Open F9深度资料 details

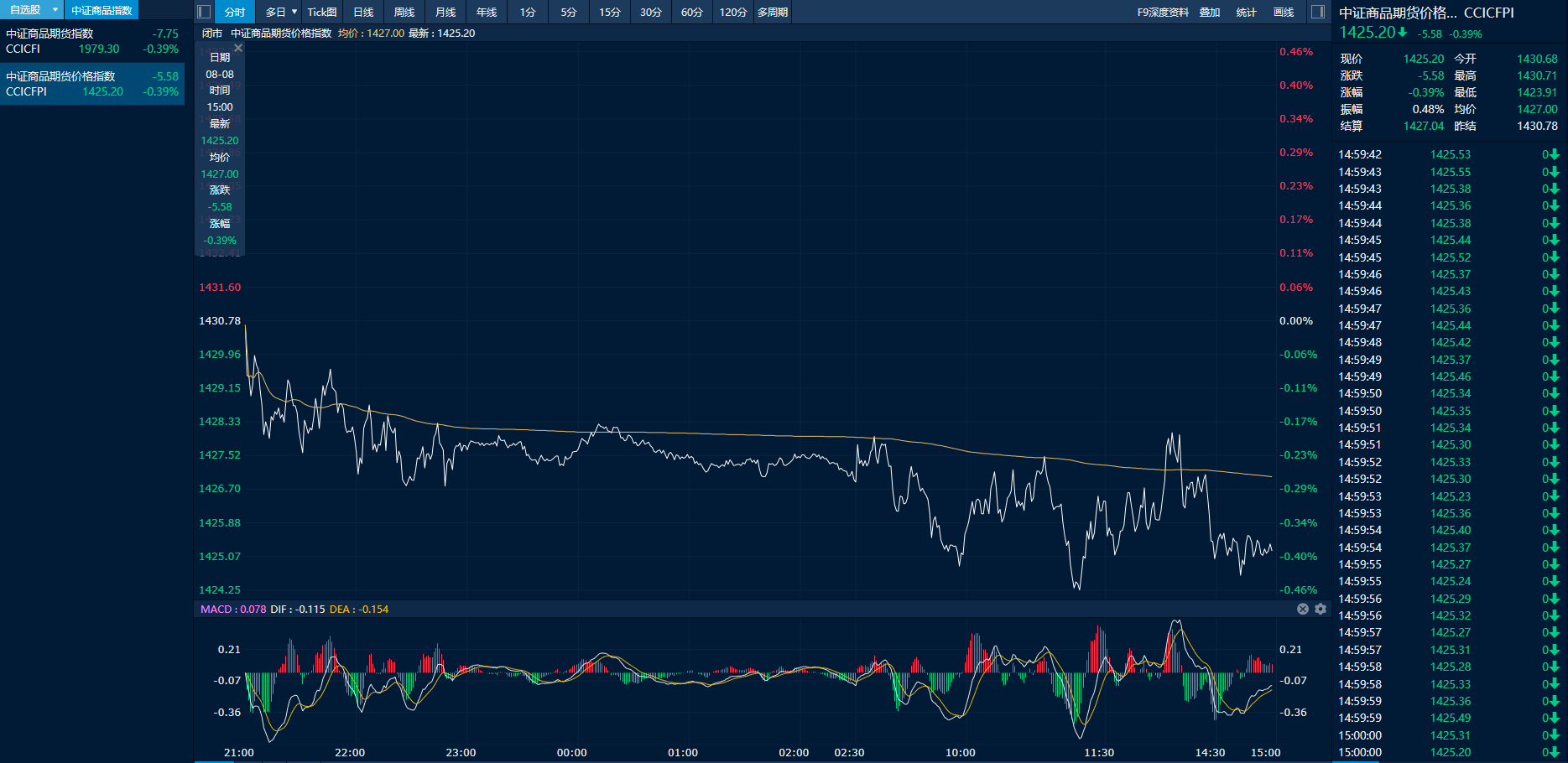1163,12
